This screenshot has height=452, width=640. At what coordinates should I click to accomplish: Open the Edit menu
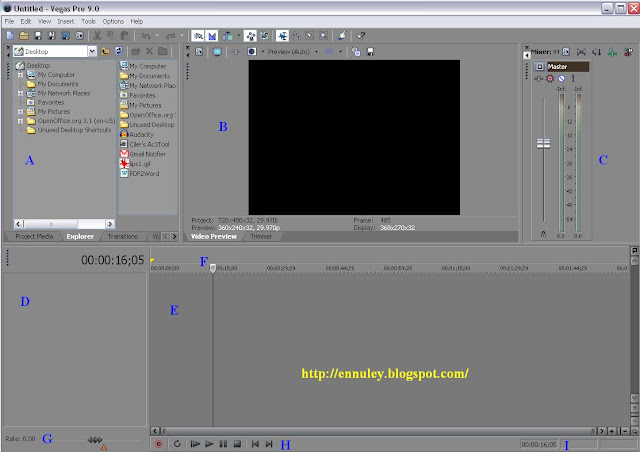point(26,21)
